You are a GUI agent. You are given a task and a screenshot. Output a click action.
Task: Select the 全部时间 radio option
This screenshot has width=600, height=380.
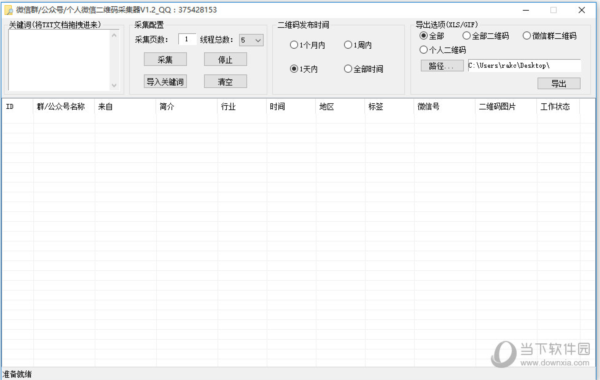(x=364, y=69)
